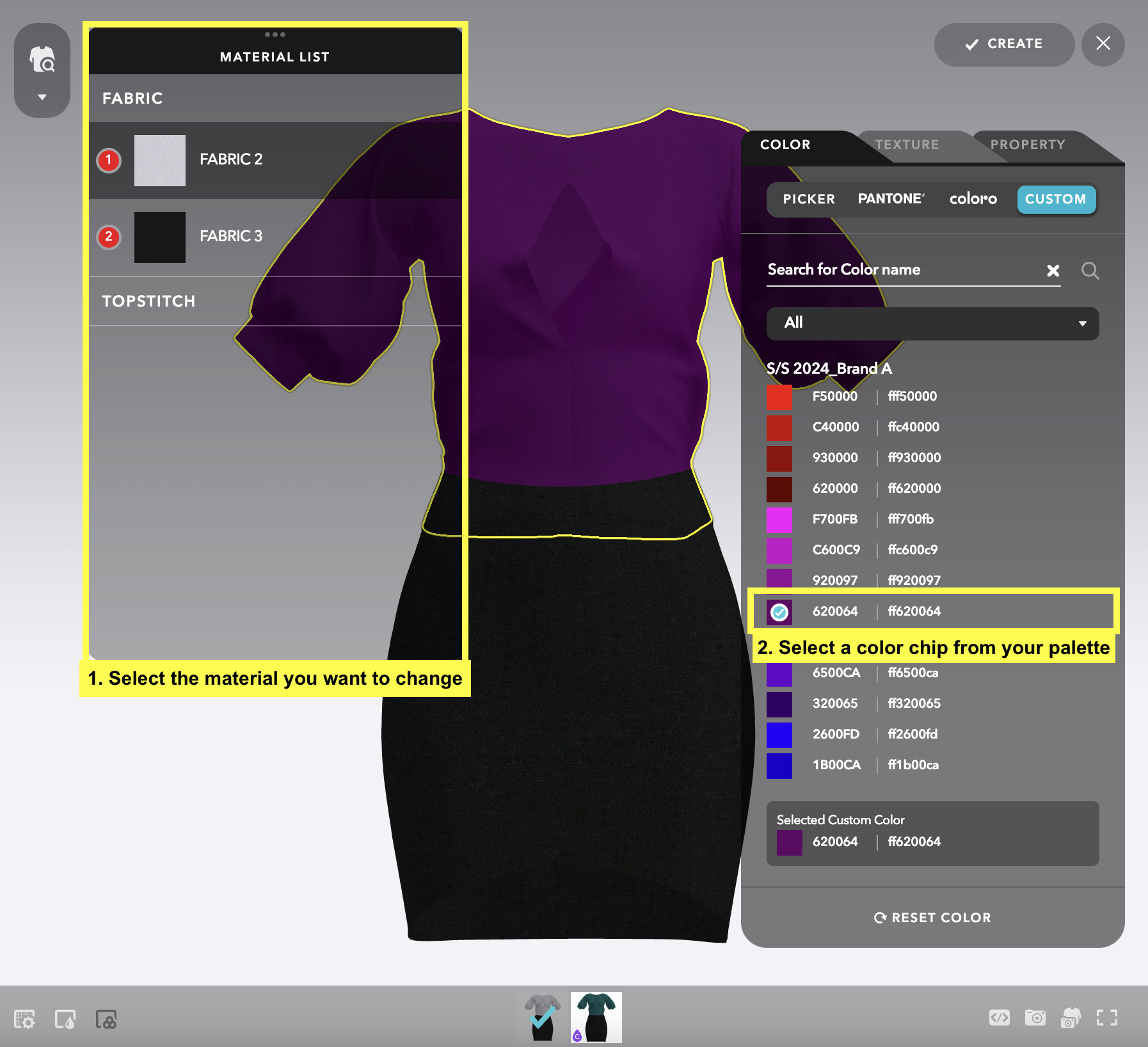1148x1047 pixels.
Task: Click the FABRIC 3 black swatch thumbnail
Action: click(x=160, y=237)
